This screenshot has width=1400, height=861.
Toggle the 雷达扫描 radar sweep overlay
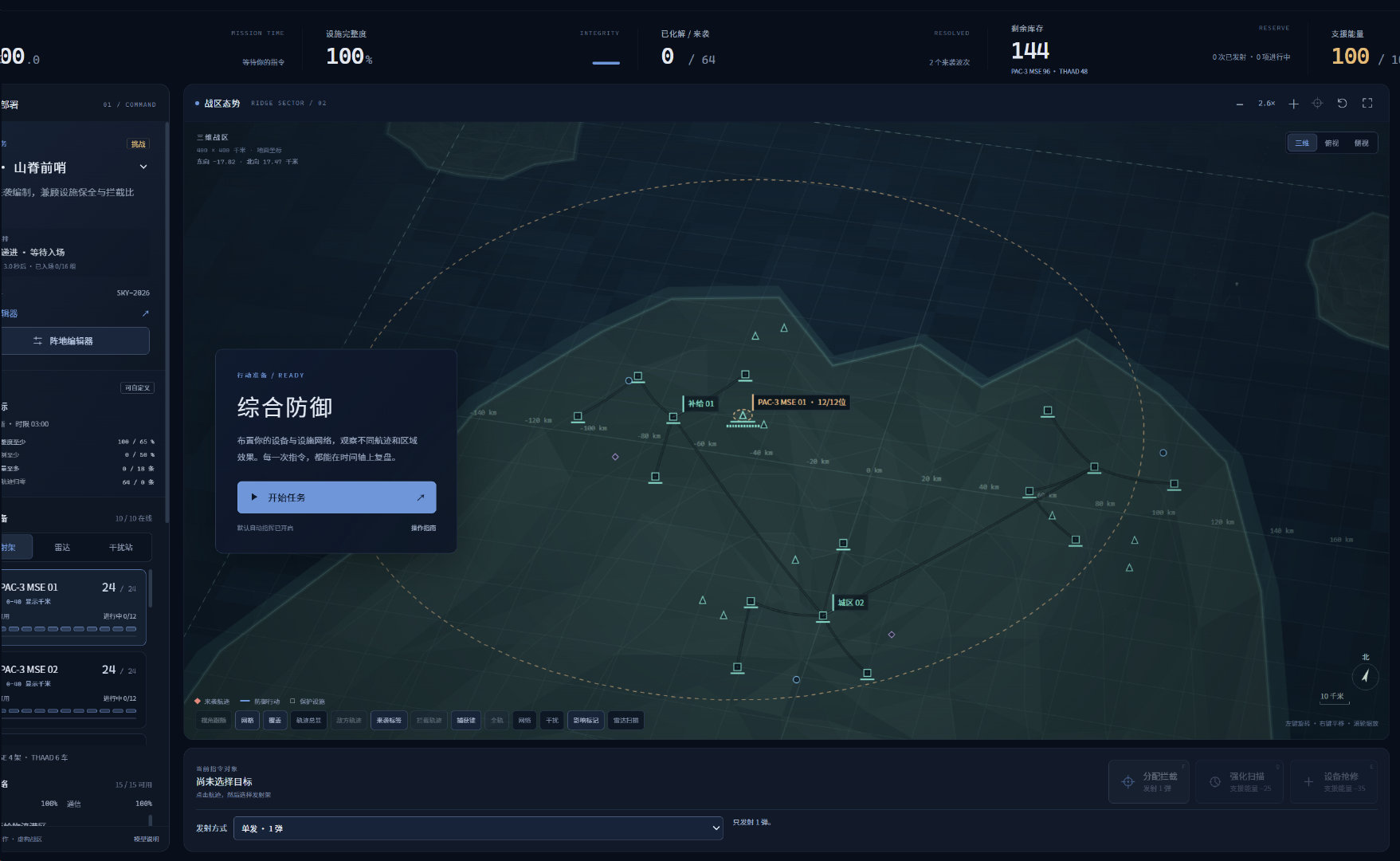tap(625, 721)
